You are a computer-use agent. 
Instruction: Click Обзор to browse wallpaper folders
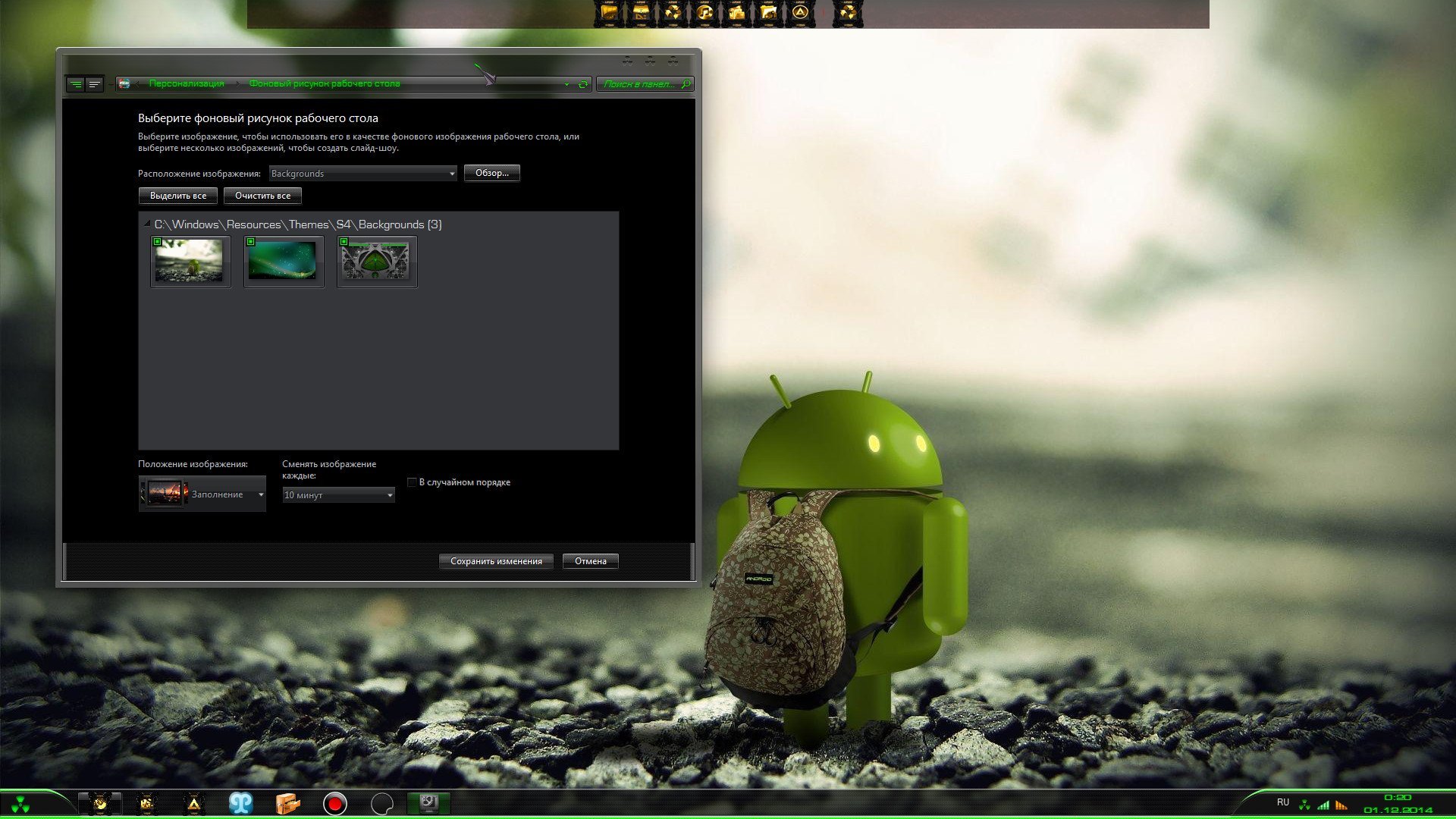point(490,172)
